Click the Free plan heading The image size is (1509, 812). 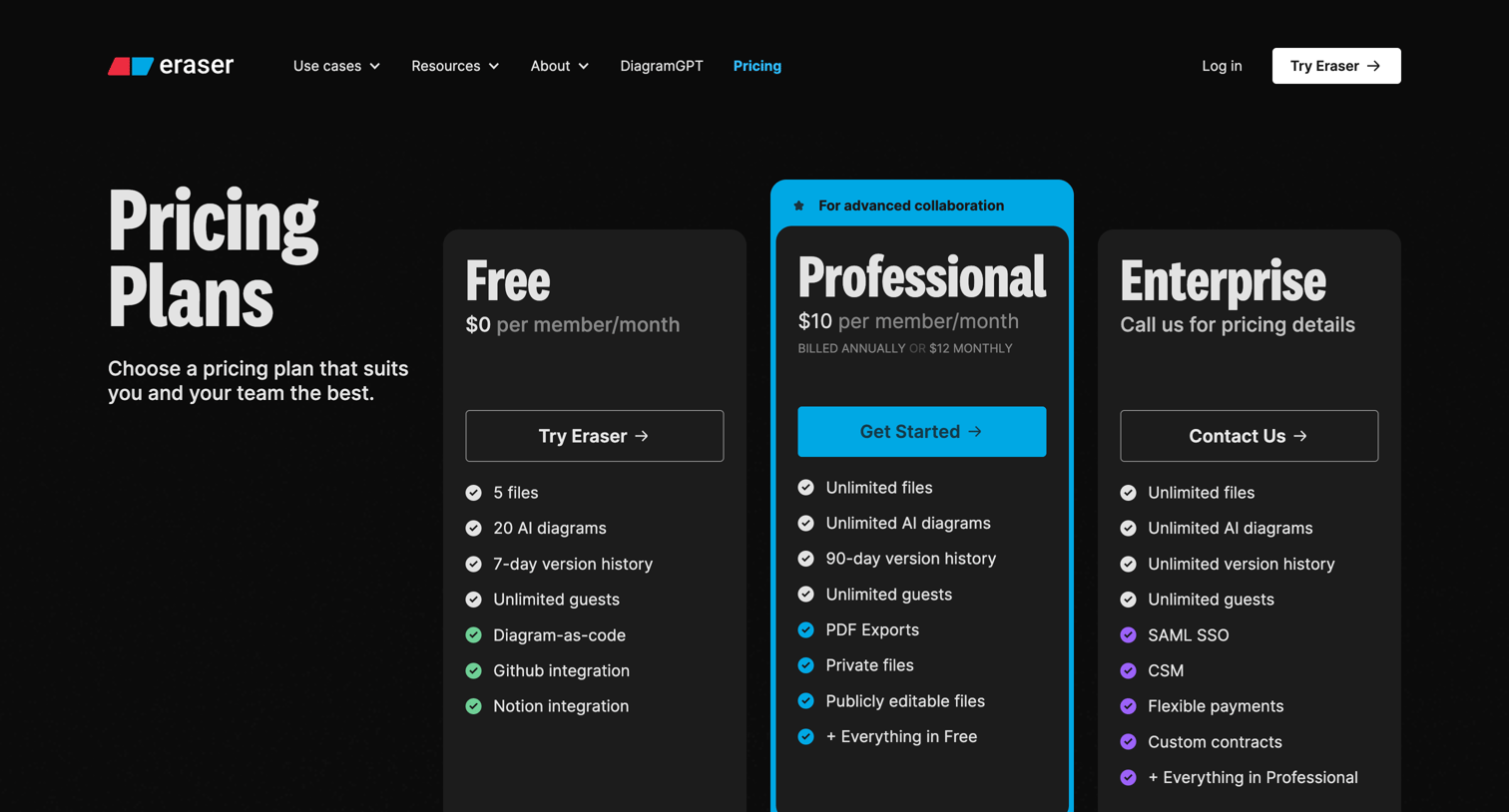pos(508,281)
